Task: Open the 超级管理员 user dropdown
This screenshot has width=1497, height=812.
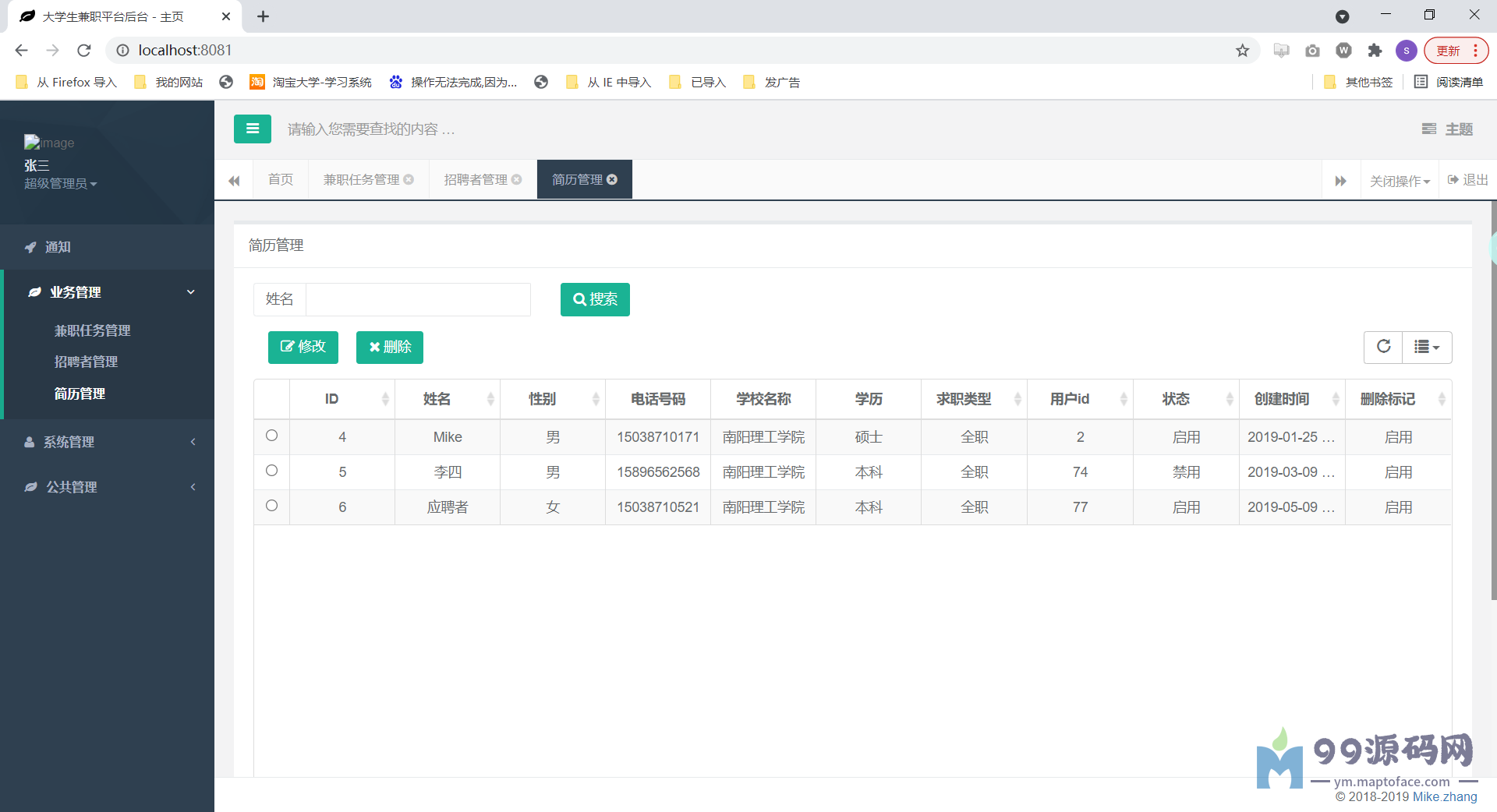Action: coord(60,184)
